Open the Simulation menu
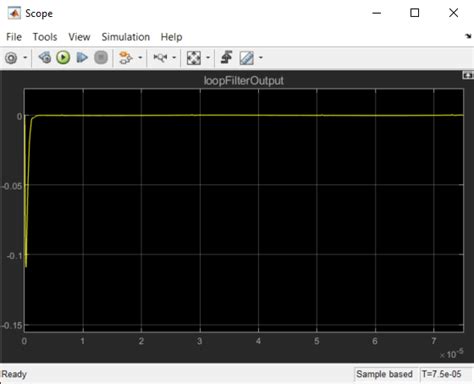The width and height of the screenshot is (474, 384). click(126, 37)
